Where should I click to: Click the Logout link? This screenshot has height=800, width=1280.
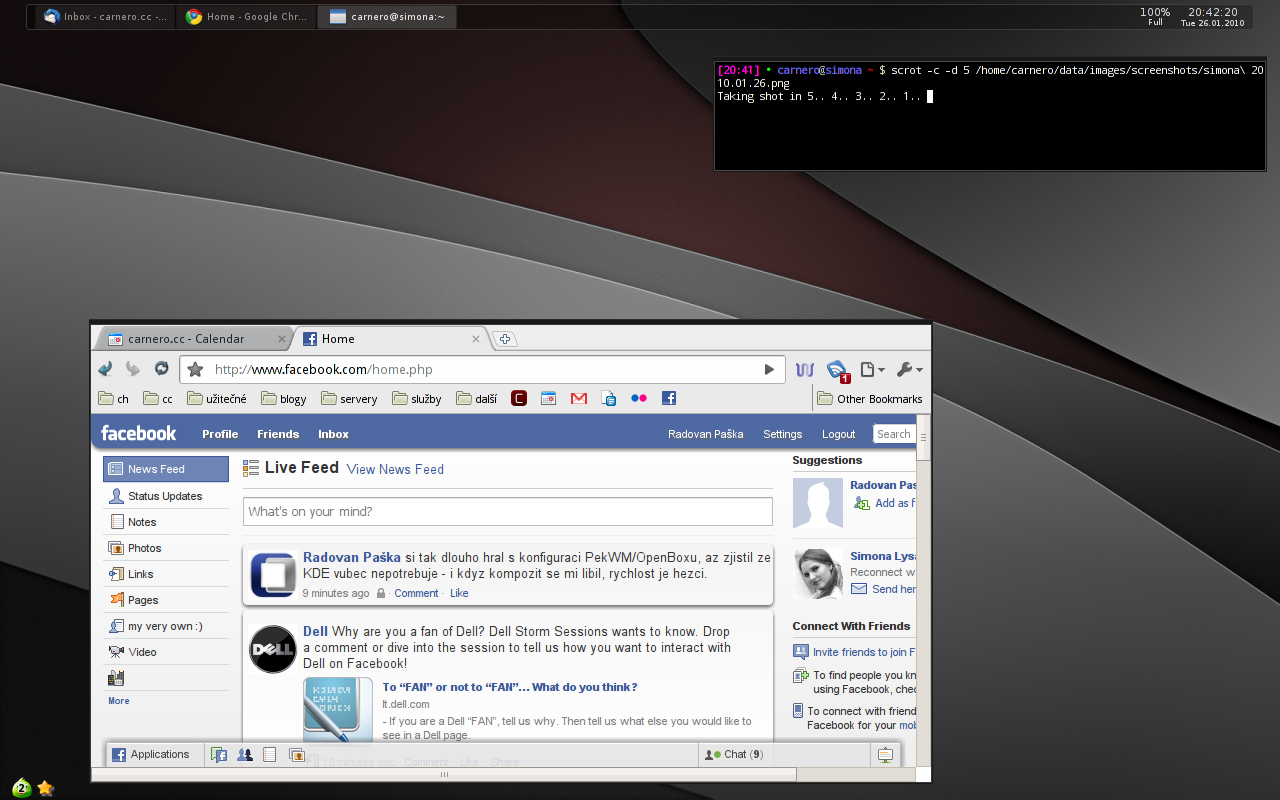[839, 434]
